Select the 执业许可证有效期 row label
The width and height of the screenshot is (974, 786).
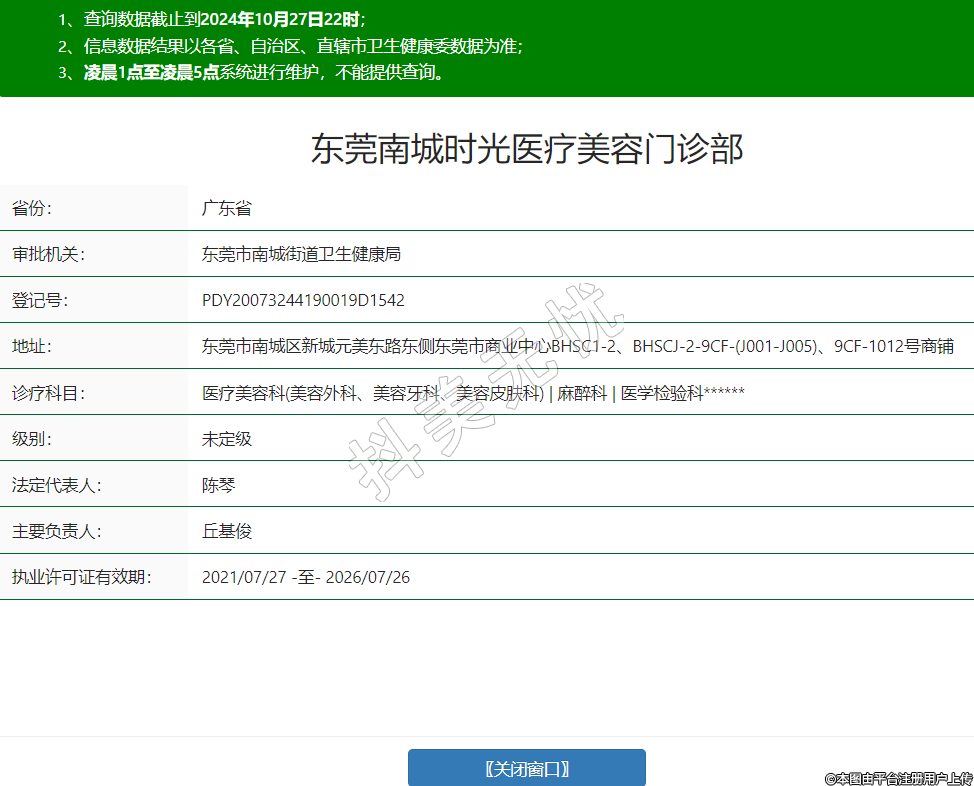81,577
